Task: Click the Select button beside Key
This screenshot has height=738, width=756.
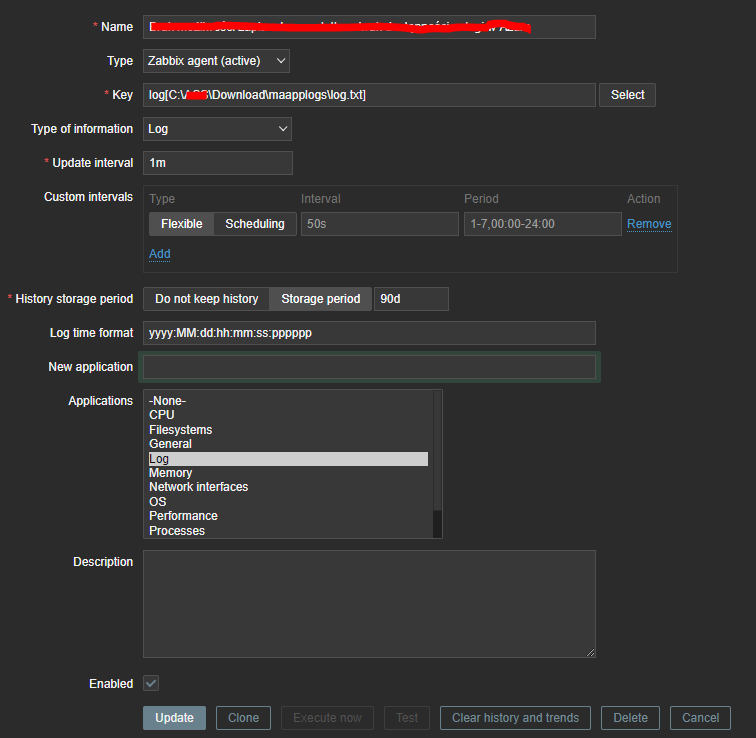Action: click(627, 95)
